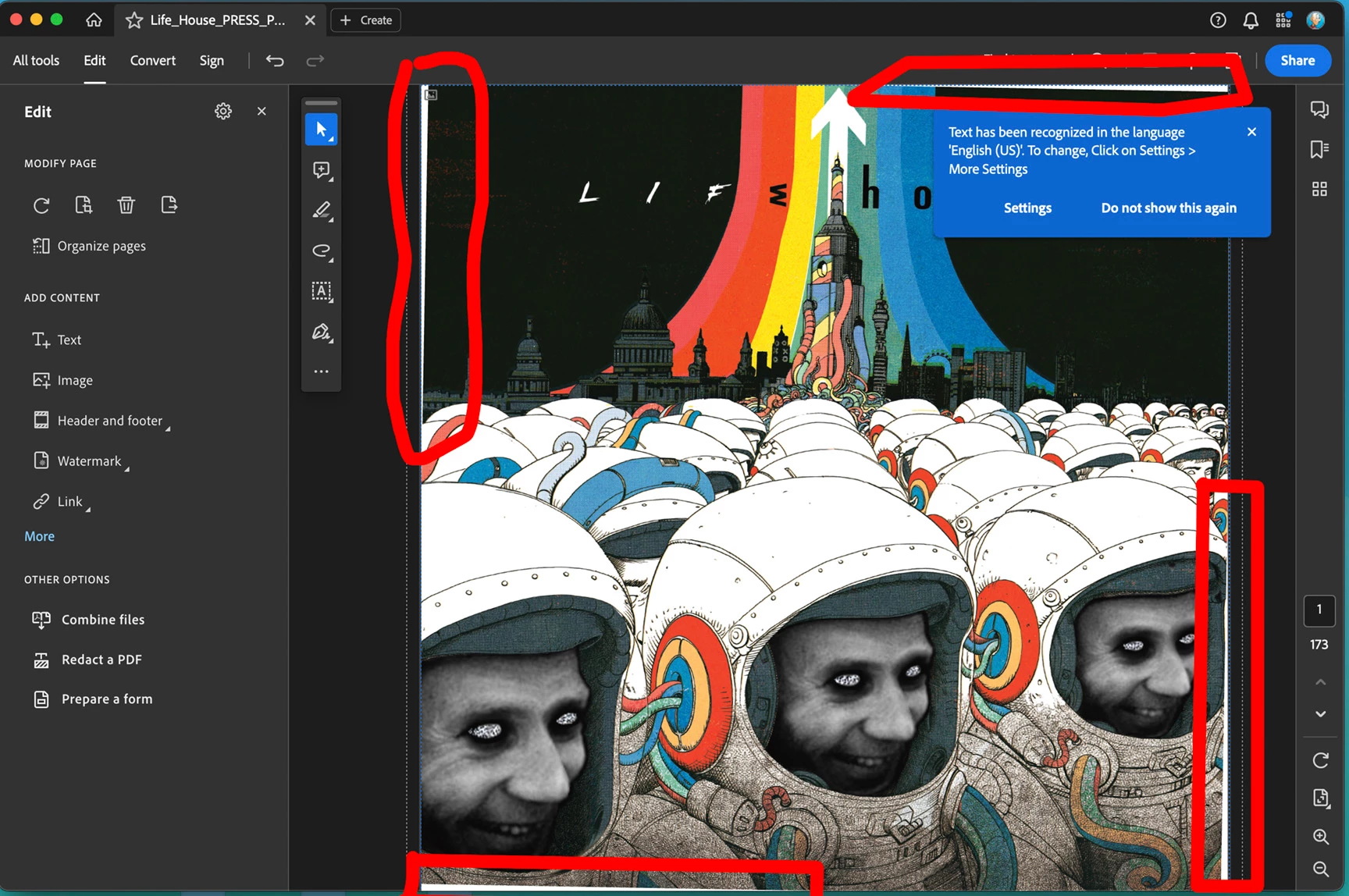Select the arrow selection tool
The height and width of the screenshot is (896, 1349).
[321, 130]
